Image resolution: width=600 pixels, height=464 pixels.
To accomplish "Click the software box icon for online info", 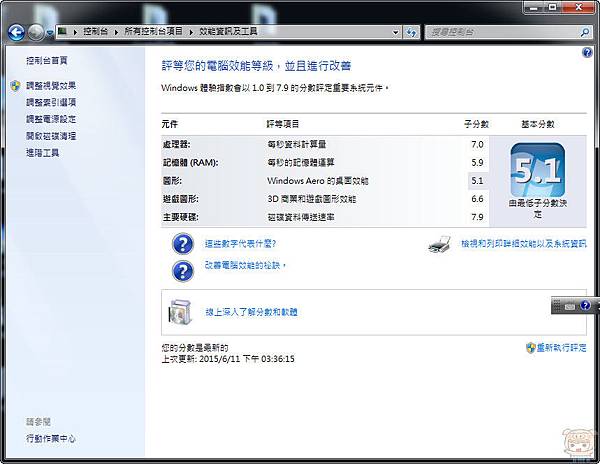I will pos(179,312).
